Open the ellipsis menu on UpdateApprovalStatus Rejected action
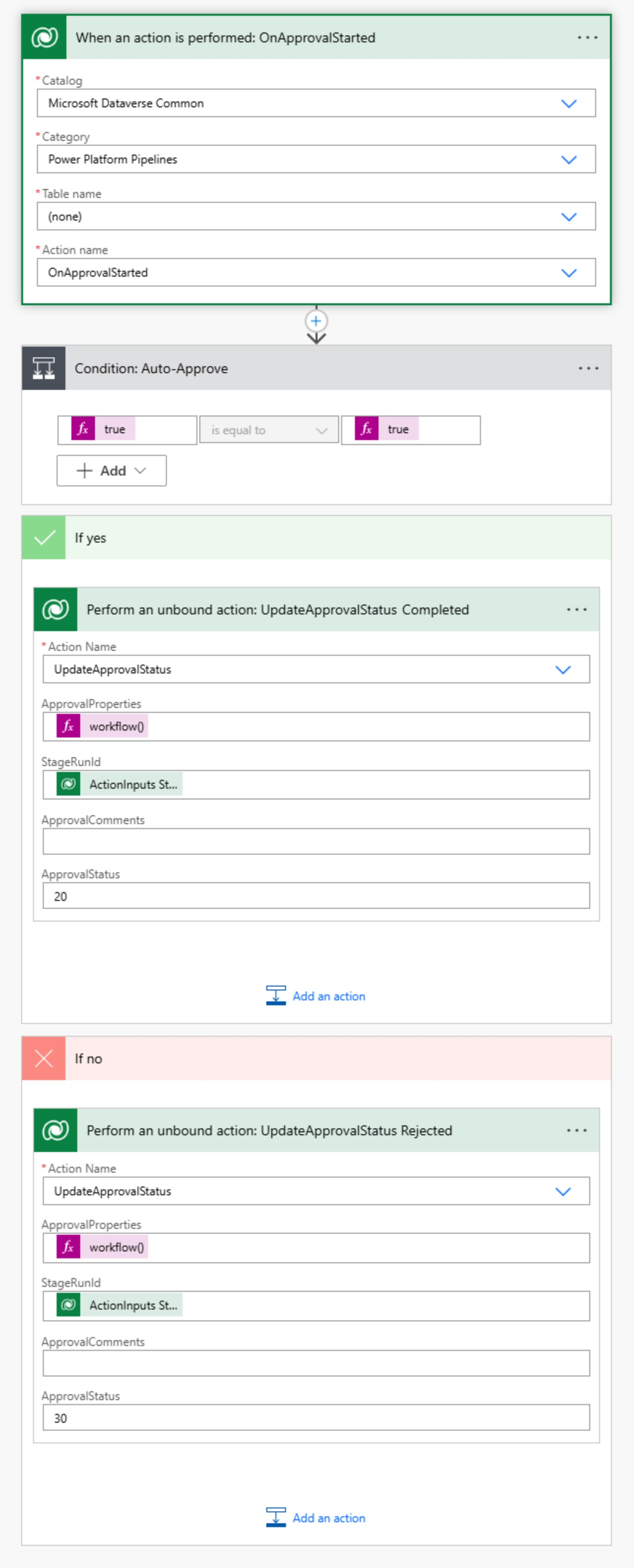 coord(576,1130)
